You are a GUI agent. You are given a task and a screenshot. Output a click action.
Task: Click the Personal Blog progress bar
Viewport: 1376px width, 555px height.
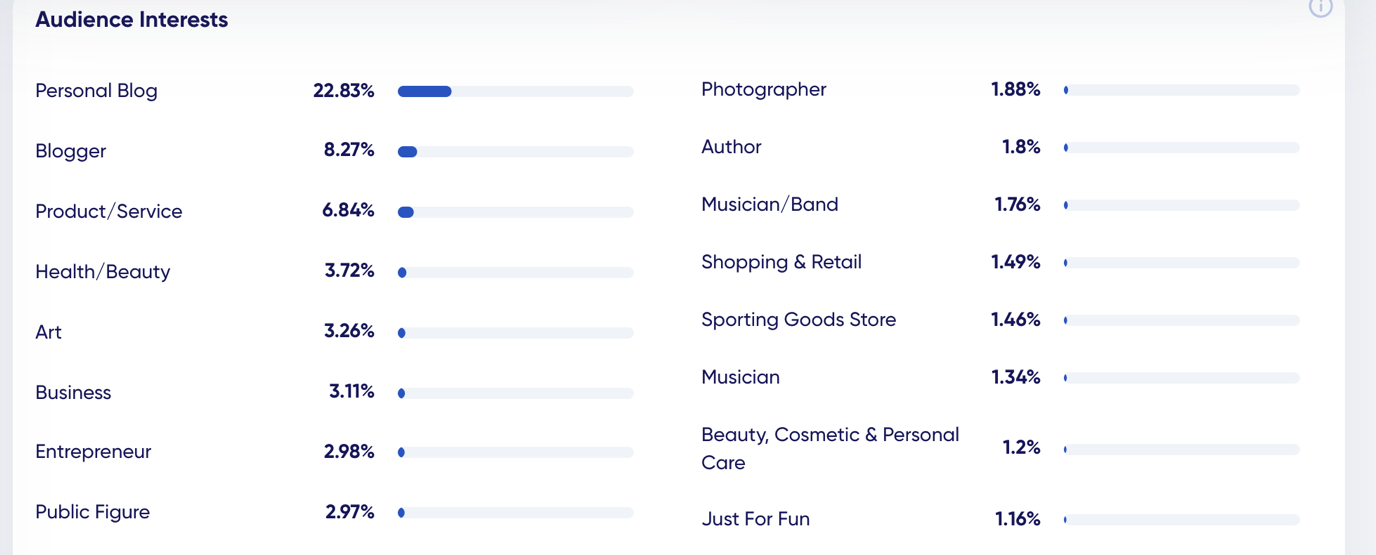coord(516,91)
